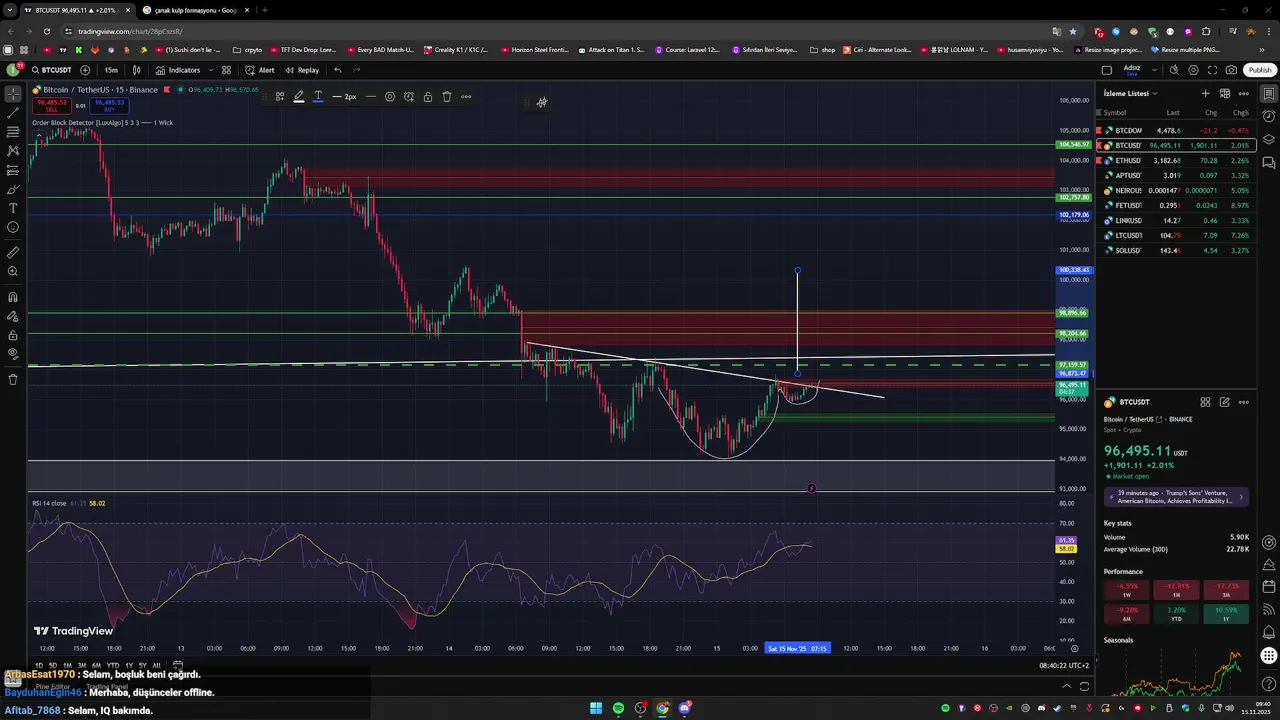Toggle the watchlist panel bookmark icon
Screen dimensions: 1280x720
point(1269,94)
